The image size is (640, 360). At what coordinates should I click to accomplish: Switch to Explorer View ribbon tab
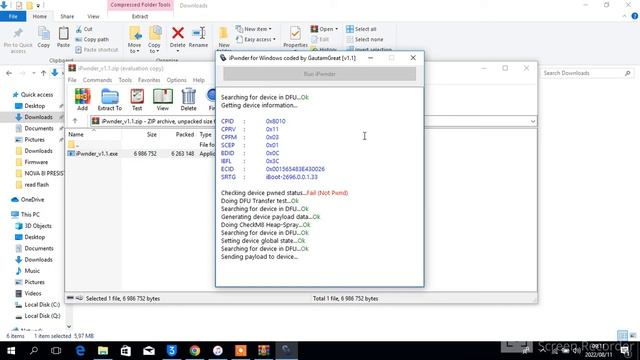click(93, 16)
